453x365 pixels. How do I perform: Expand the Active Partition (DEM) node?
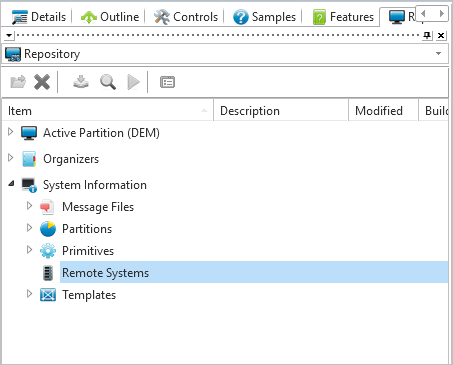[11, 132]
